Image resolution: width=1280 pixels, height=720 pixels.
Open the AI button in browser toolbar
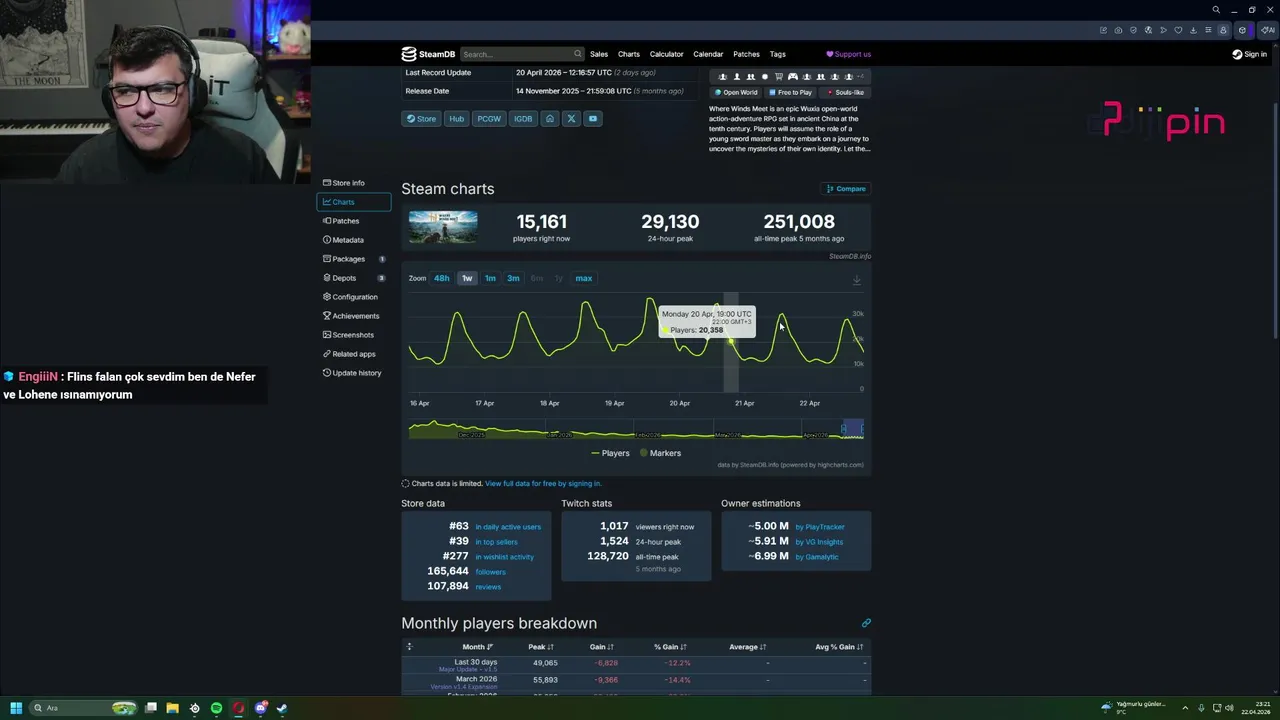pos(1268,30)
